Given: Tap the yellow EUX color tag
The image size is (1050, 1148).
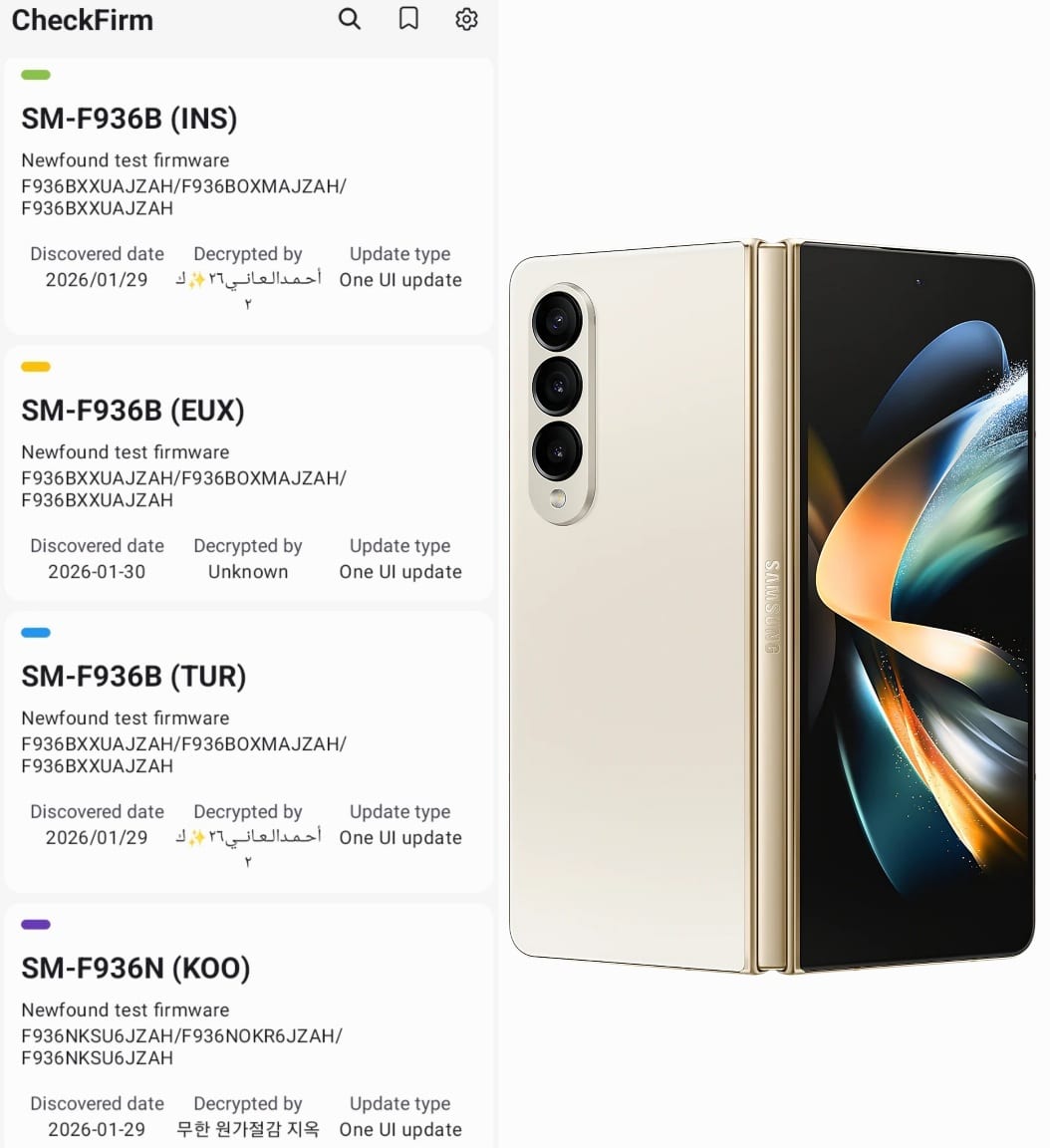Looking at the screenshot, I should tap(36, 367).
